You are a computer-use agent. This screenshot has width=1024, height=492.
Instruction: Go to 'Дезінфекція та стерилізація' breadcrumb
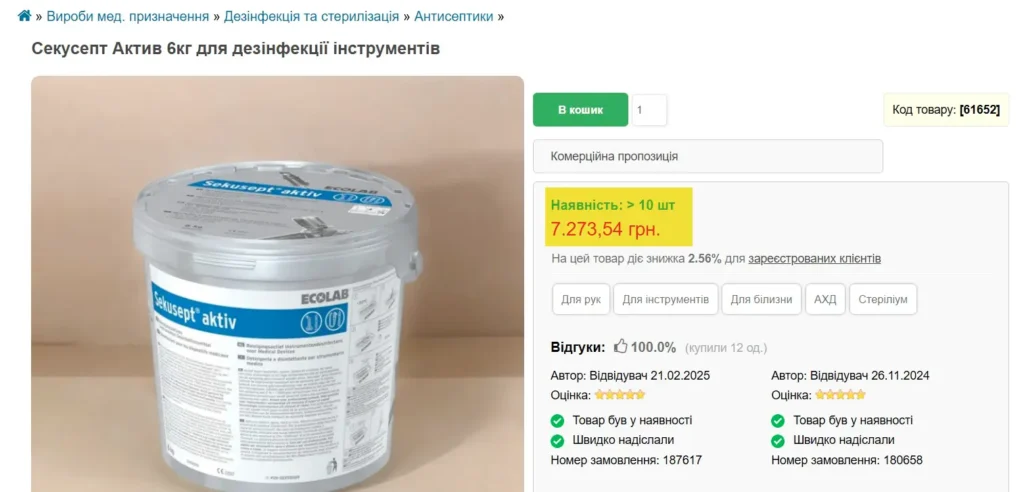coord(312,16)
